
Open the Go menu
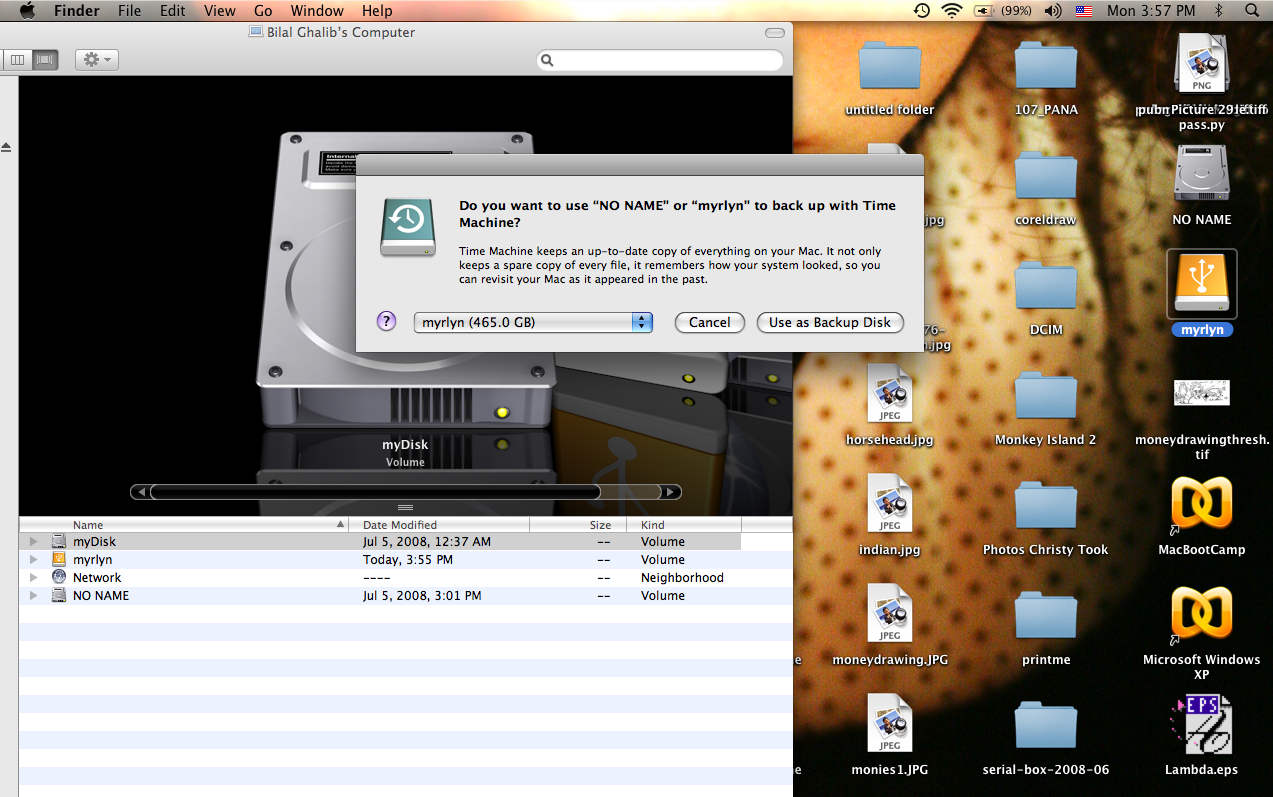point(263,11)
